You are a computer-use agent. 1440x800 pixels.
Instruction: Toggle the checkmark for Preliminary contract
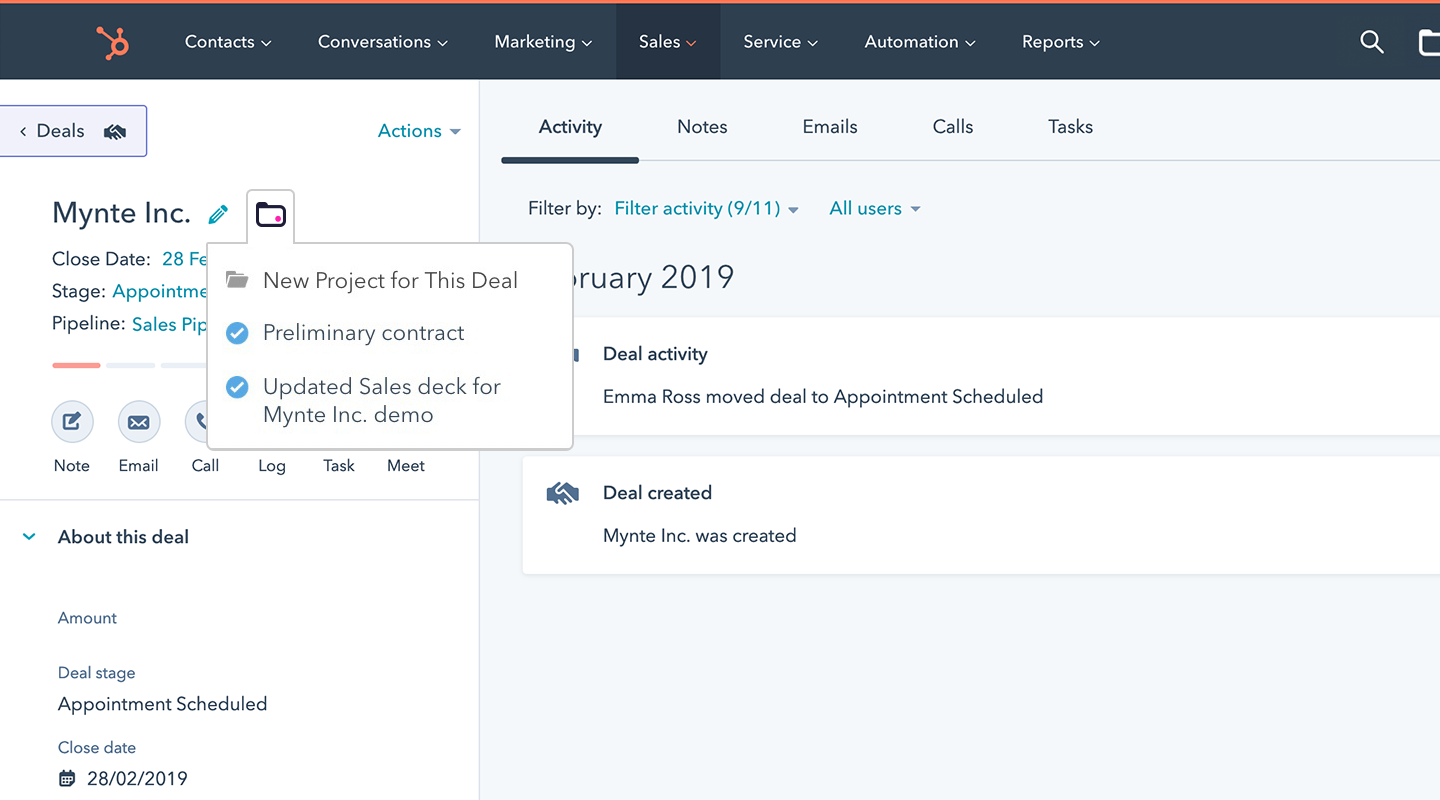[x=237, y=333]
